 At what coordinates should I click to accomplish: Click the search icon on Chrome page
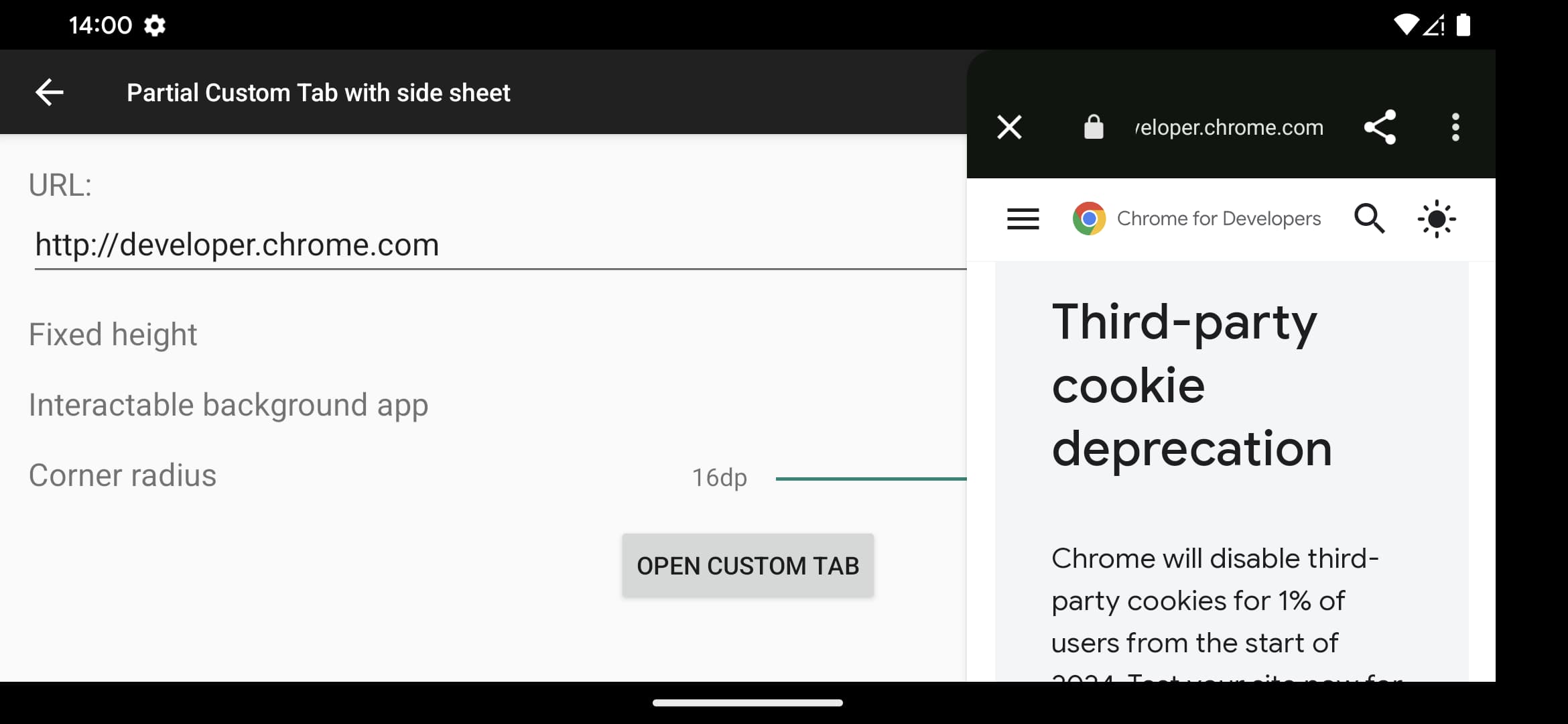pos(1369,218)
